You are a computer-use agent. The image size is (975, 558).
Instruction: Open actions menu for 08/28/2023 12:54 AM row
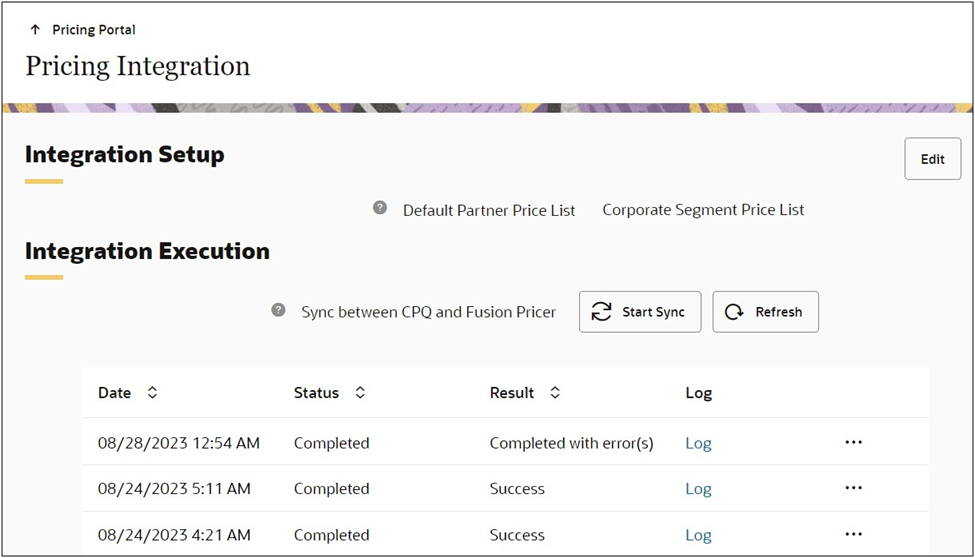[853, 442]
